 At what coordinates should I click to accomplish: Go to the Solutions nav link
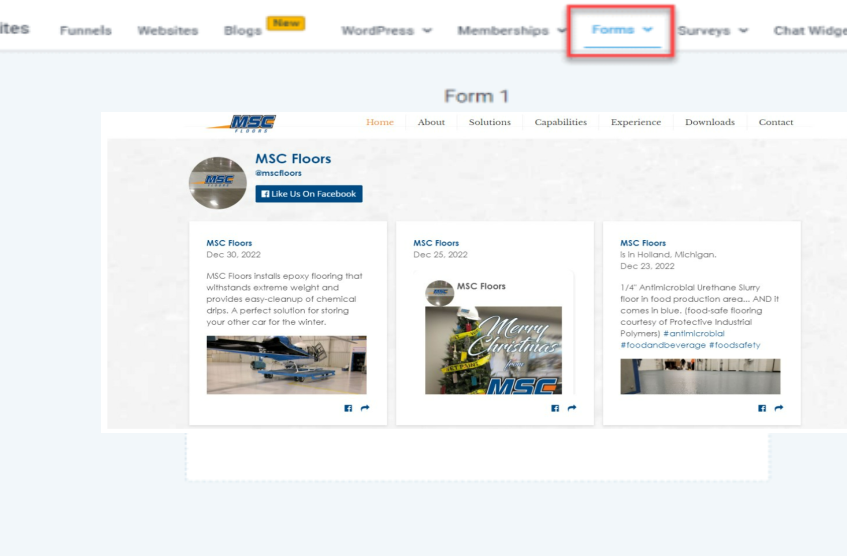tap(489, 122)
